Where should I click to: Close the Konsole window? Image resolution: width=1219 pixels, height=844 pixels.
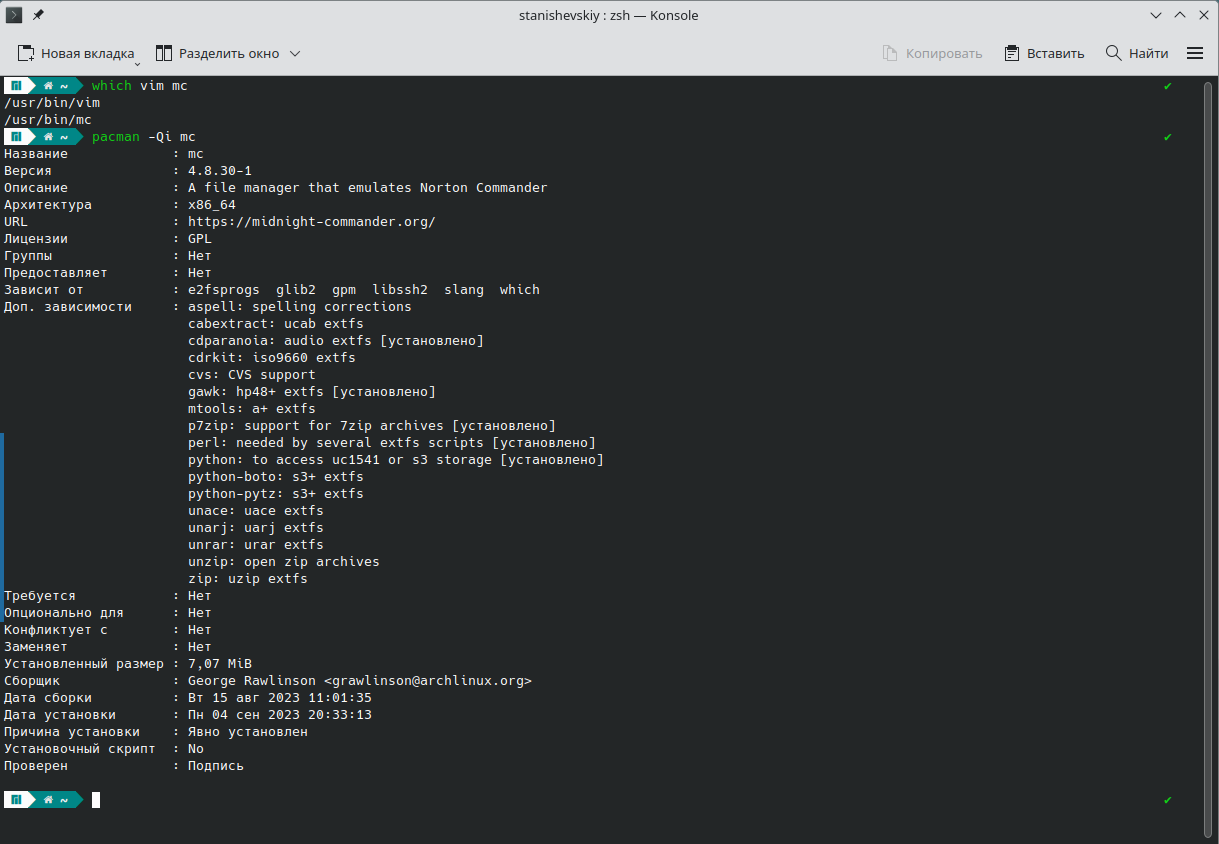tap(1203, 15)
